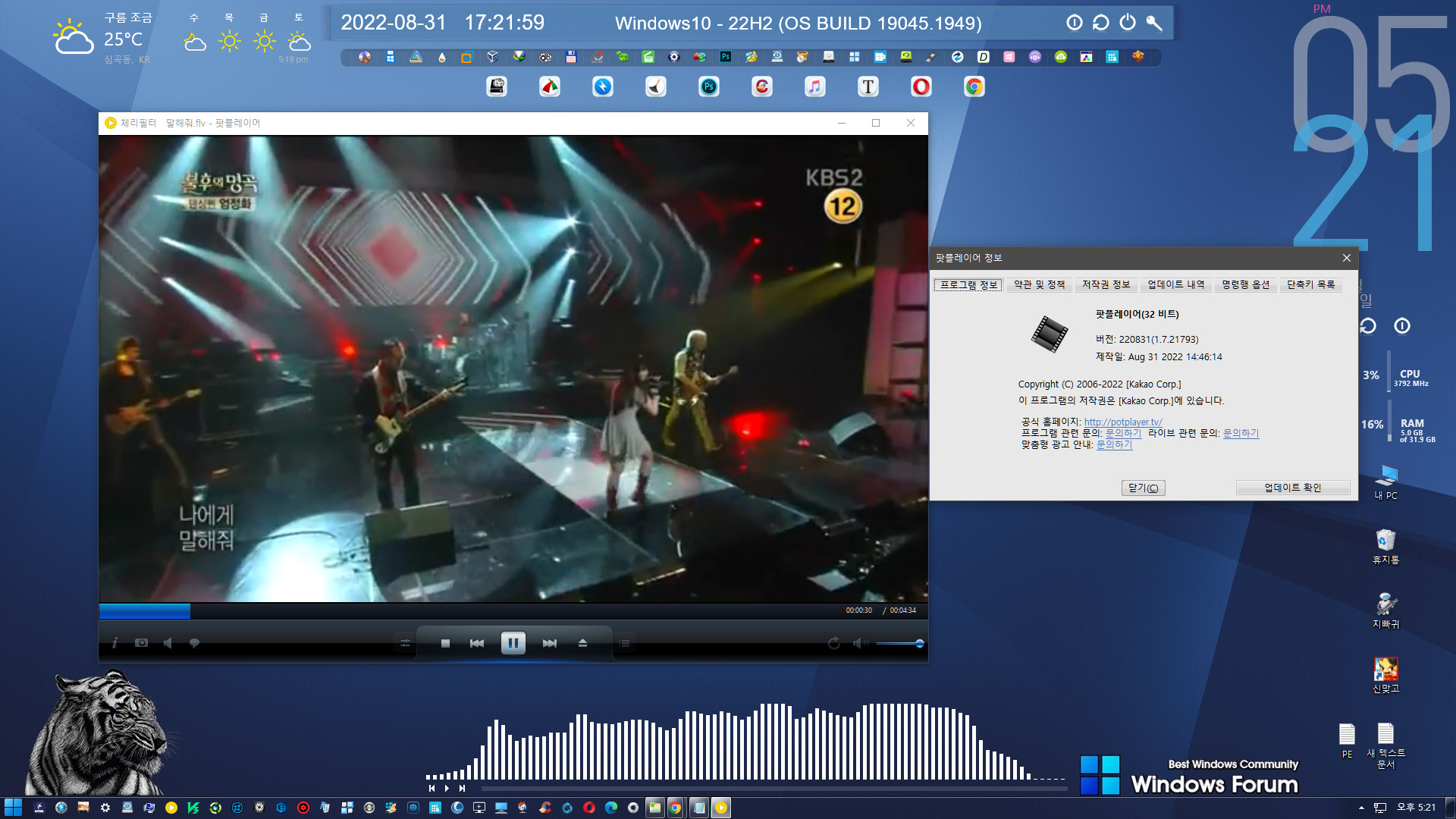
Task: Click the audio speaker icon beside the camera
Action: (x=168, y=643)
